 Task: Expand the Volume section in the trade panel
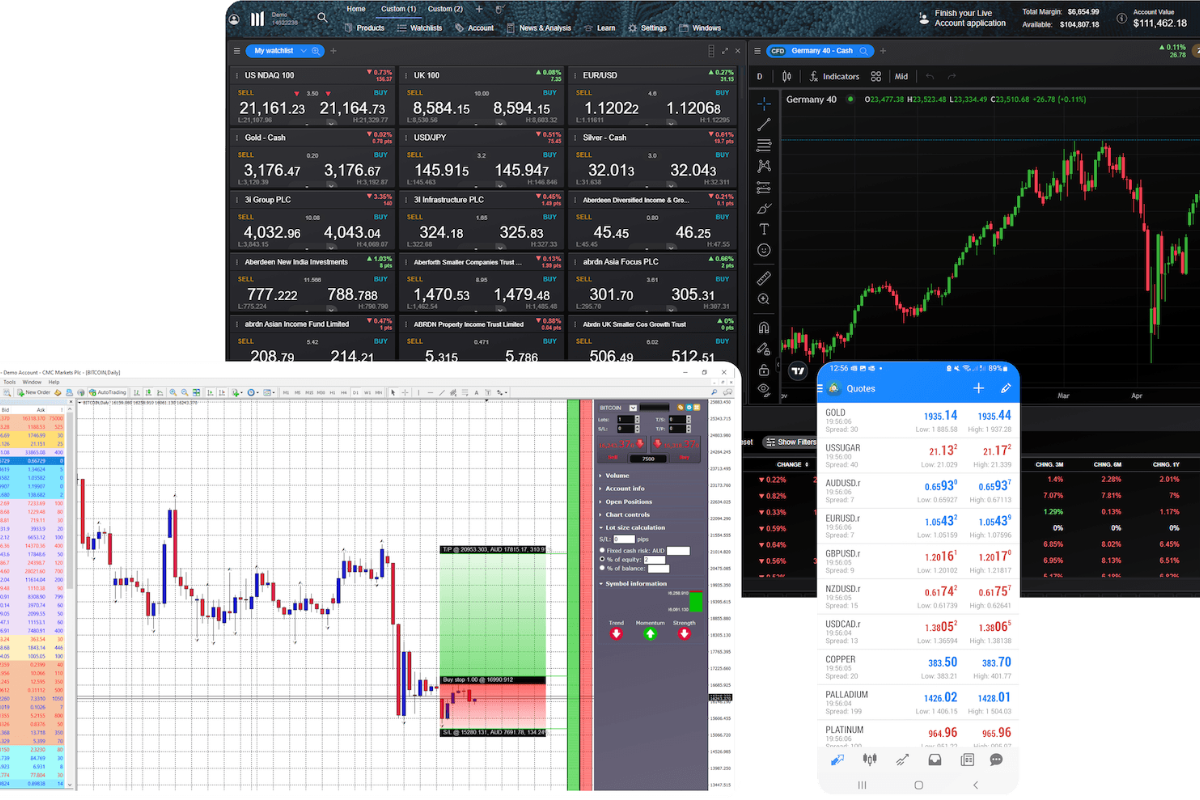[x=615, y=475]
